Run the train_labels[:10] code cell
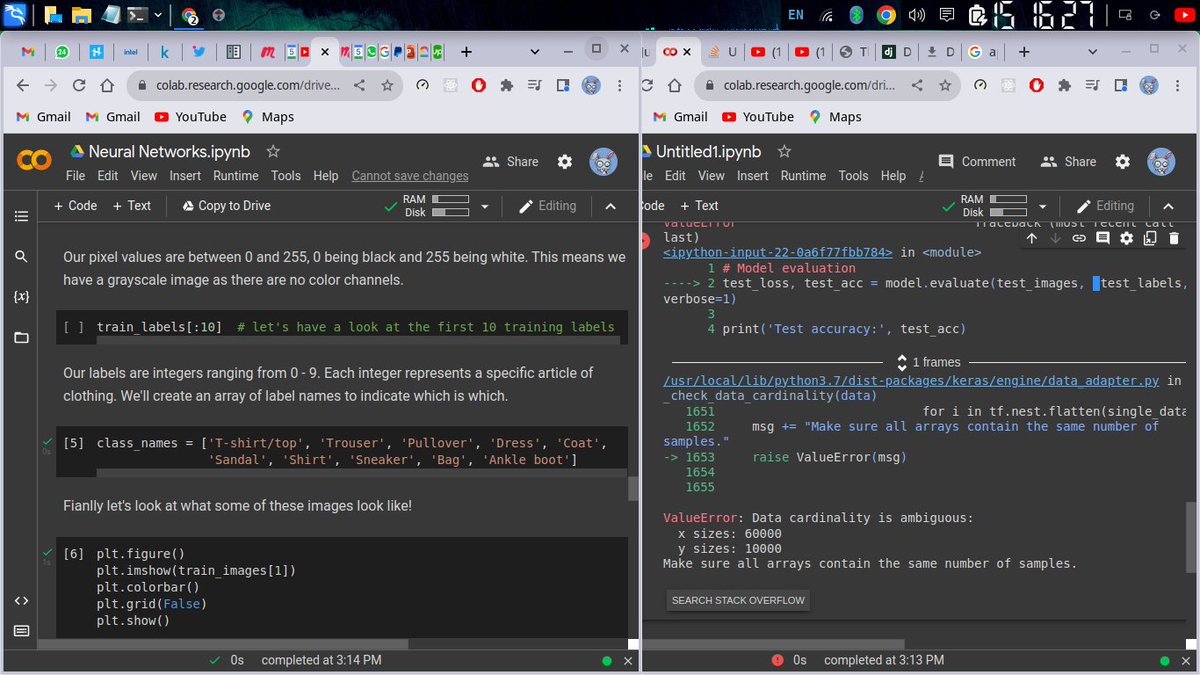This screenshot has width=1200, height=675. tap(73, 328)
